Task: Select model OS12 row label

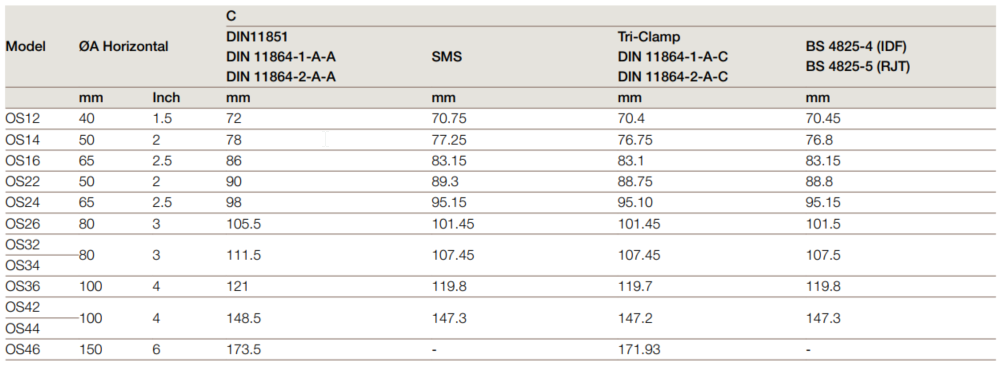Action: [23, 119]
